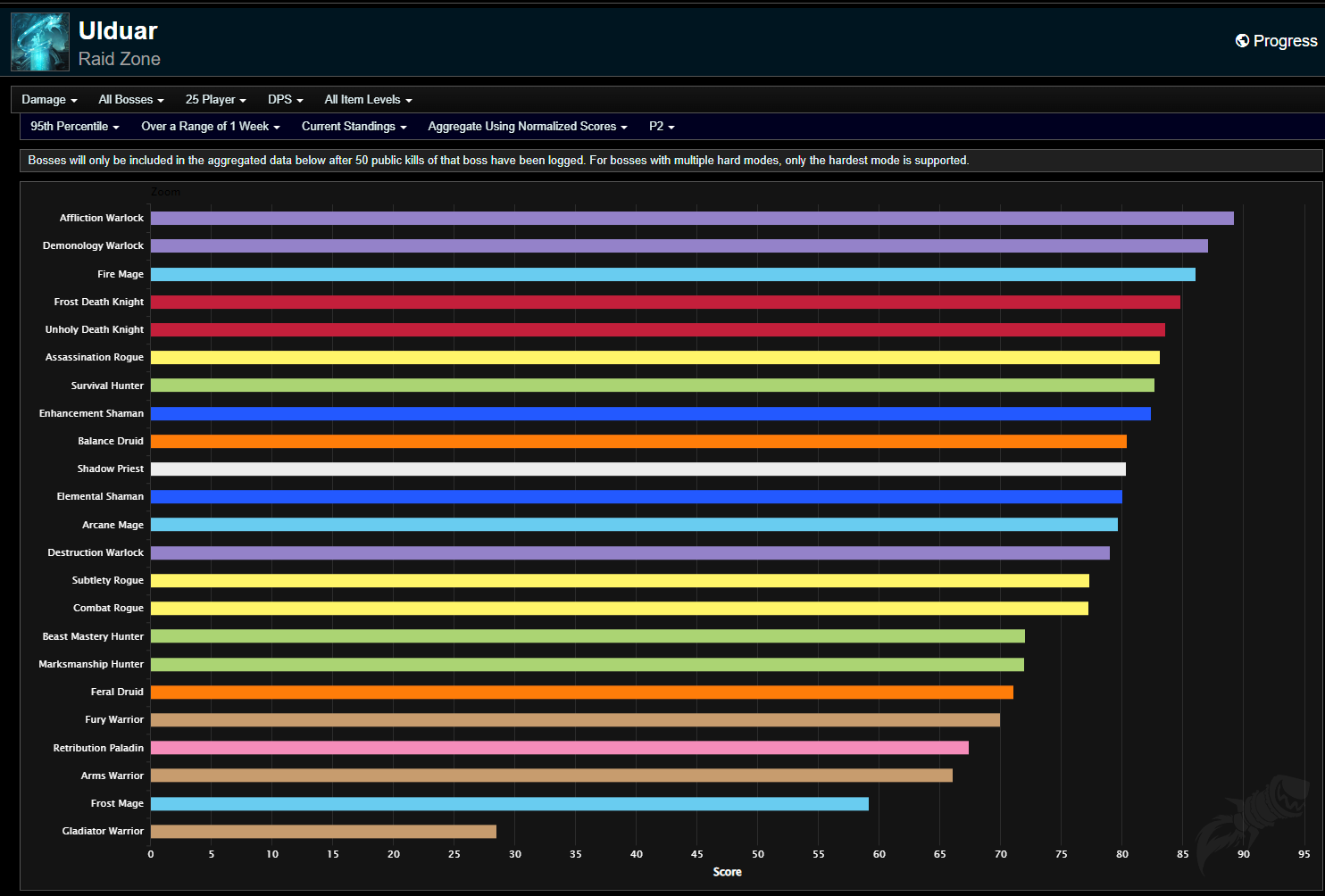Select the Fire Mage bar
The height and width of the screenshot is (896, 1325).
click(x=673, y=274)
